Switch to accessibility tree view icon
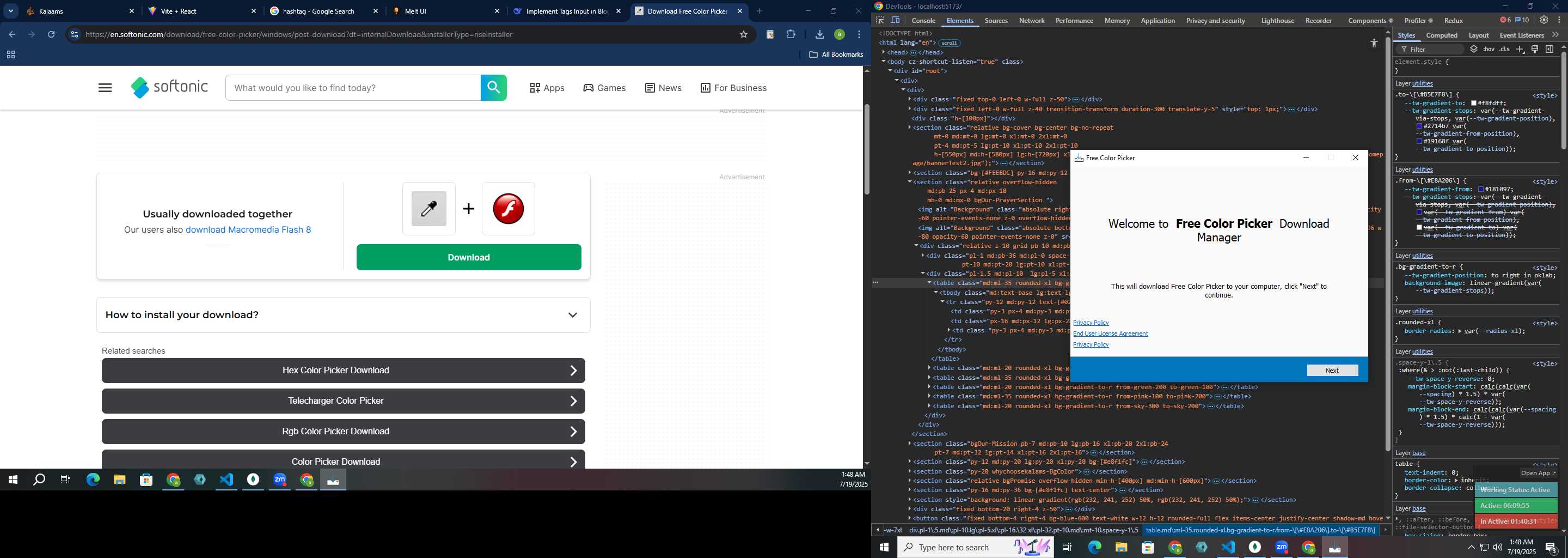Viewport: 1568px width, 558px height. pos(1374,43)
